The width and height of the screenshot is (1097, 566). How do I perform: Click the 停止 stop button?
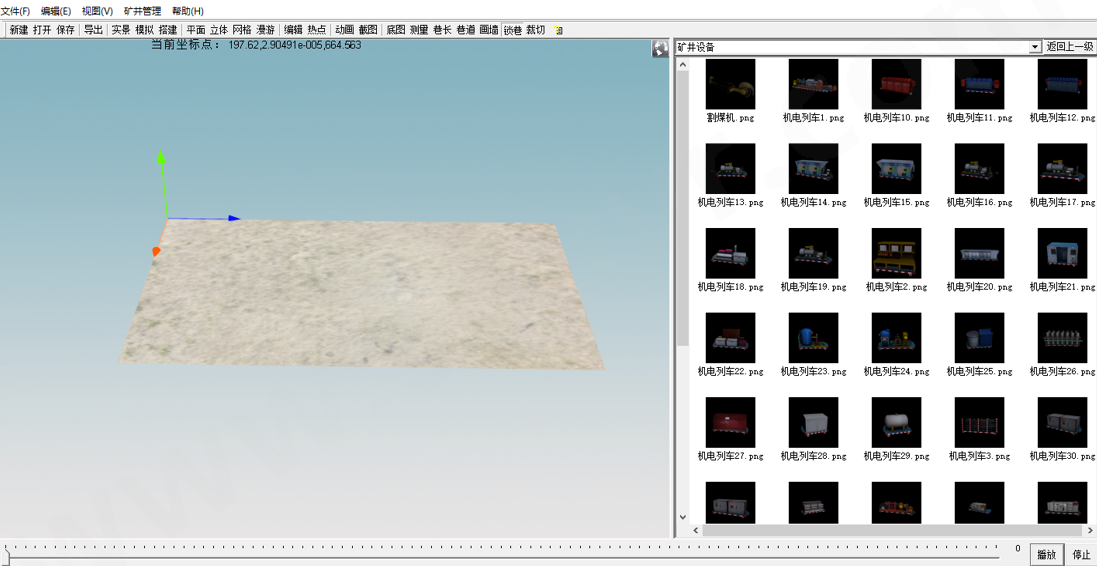(1082, 554)
